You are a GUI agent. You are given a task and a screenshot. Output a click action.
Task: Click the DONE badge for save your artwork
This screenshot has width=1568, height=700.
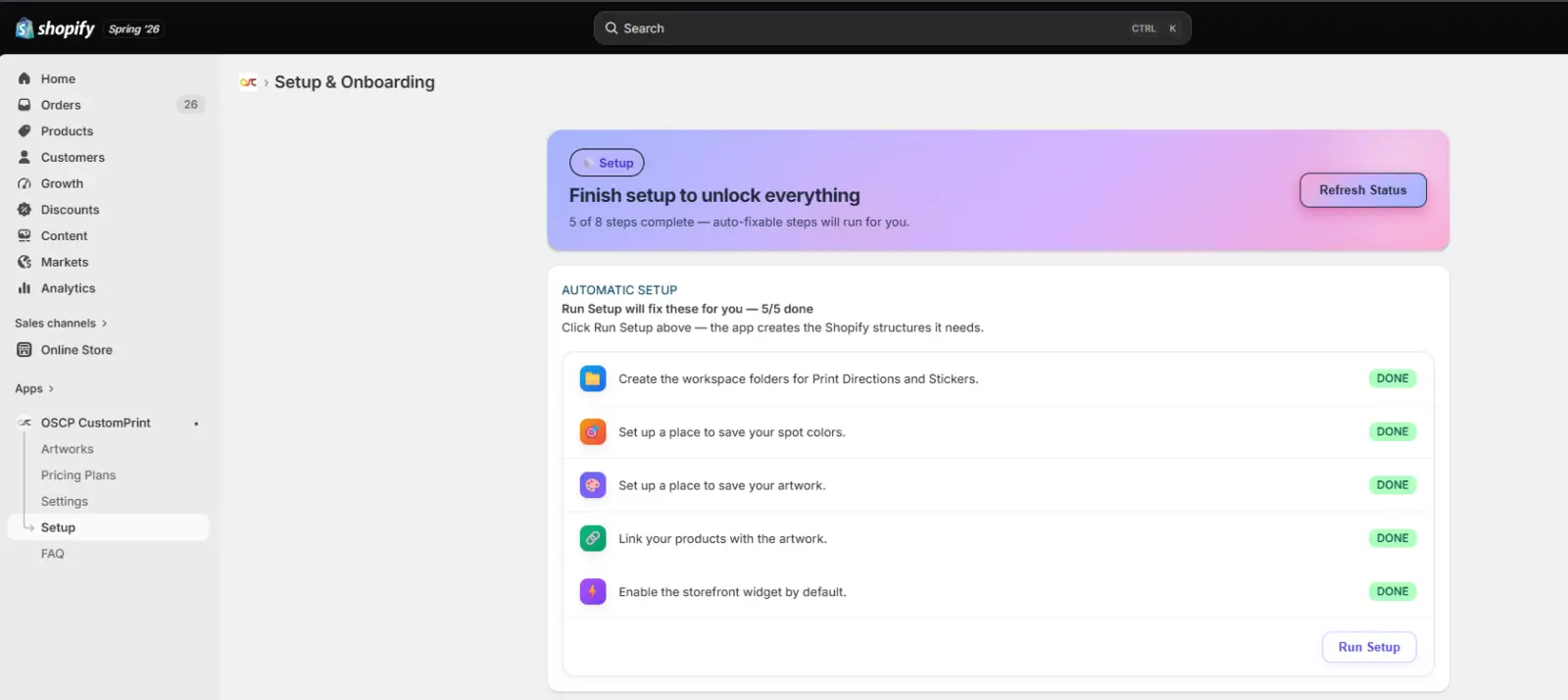1393,485
